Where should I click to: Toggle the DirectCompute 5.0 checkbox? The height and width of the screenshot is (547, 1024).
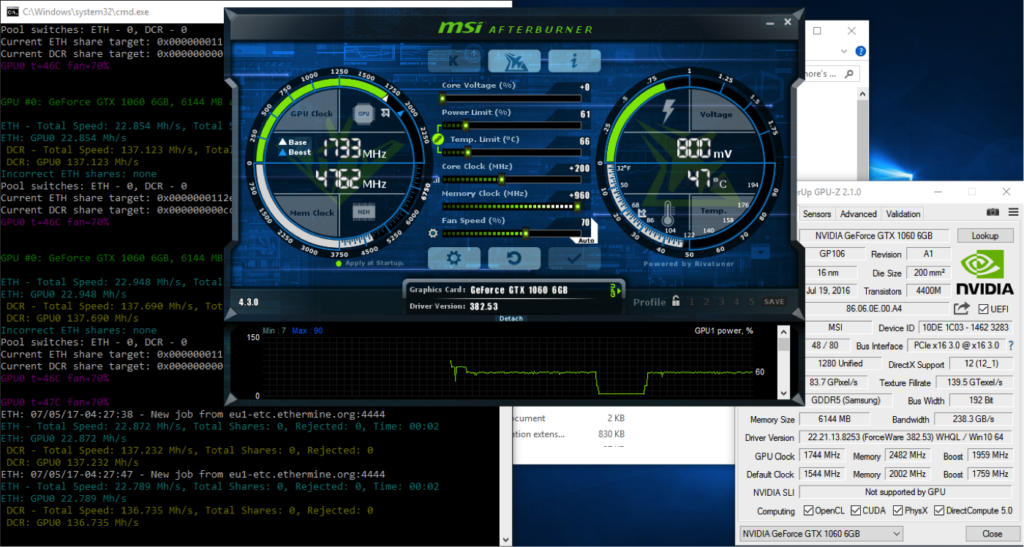click(x=939, y=510)
